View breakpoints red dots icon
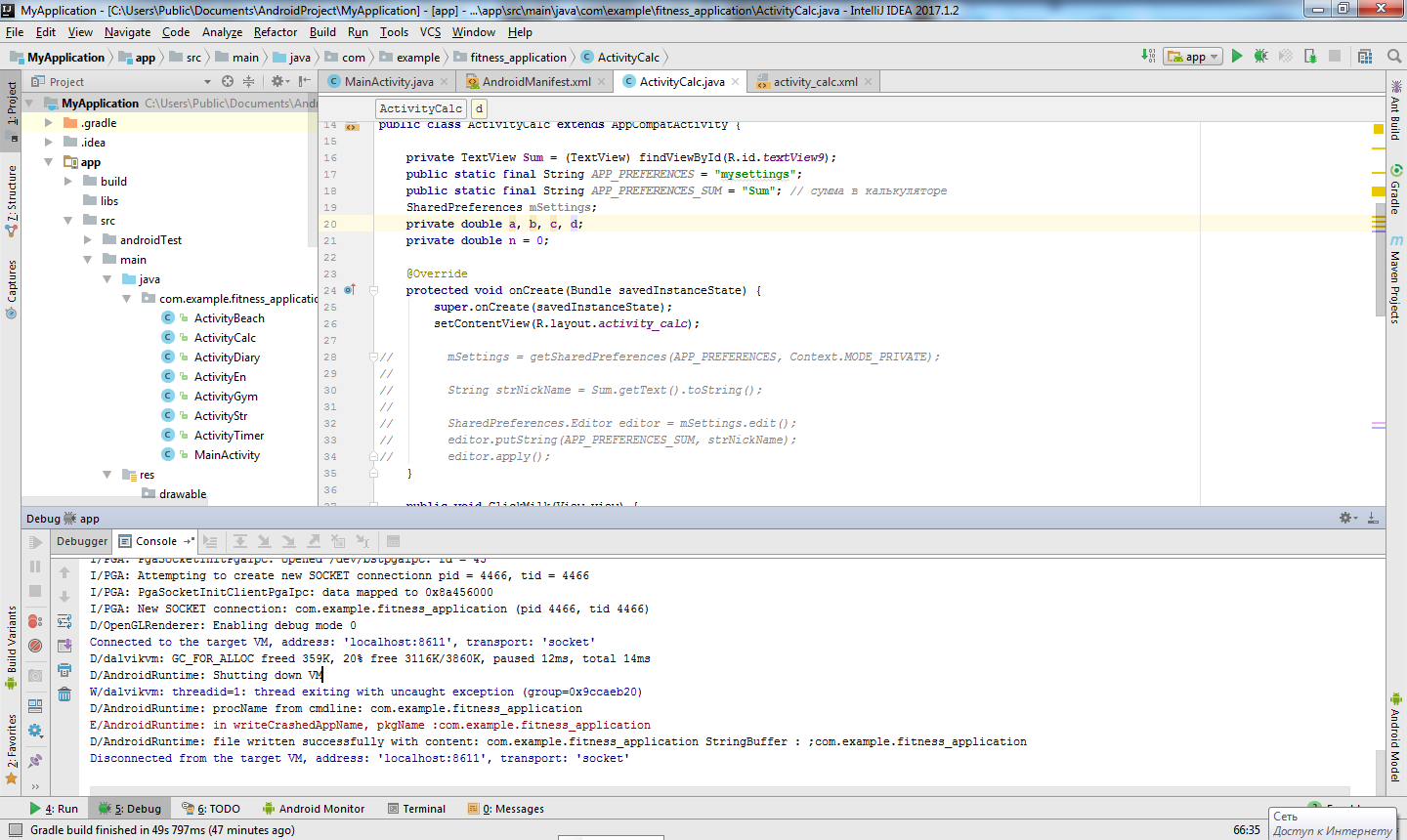The image size is (1407, 840). tap(35, 621)
